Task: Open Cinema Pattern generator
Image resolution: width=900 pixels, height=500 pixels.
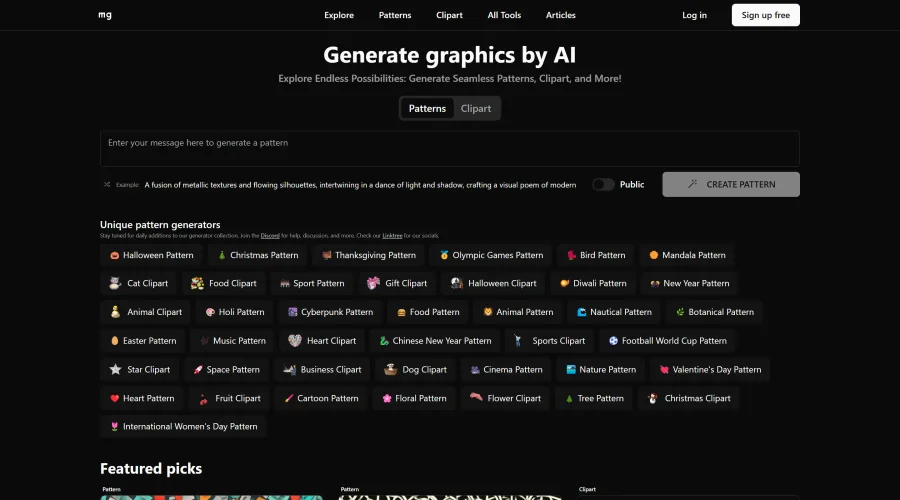Action: tap(506, 369)
